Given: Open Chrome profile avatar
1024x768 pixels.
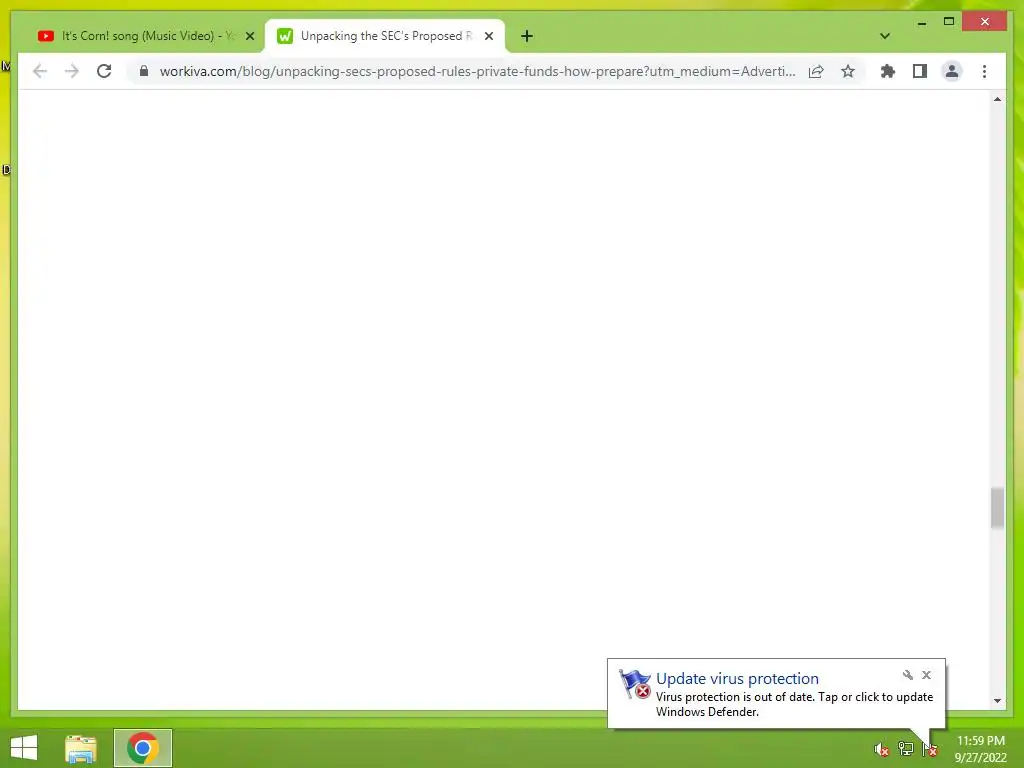Looking at the screenshot, I should (x=952, y=71).
